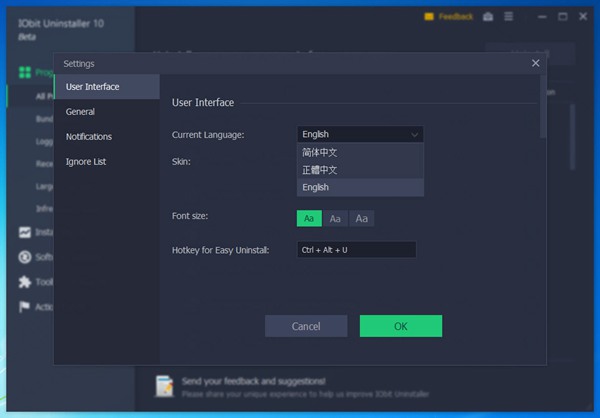Open the General settings tab
600x418 pixels.
[x=107, y=112]
